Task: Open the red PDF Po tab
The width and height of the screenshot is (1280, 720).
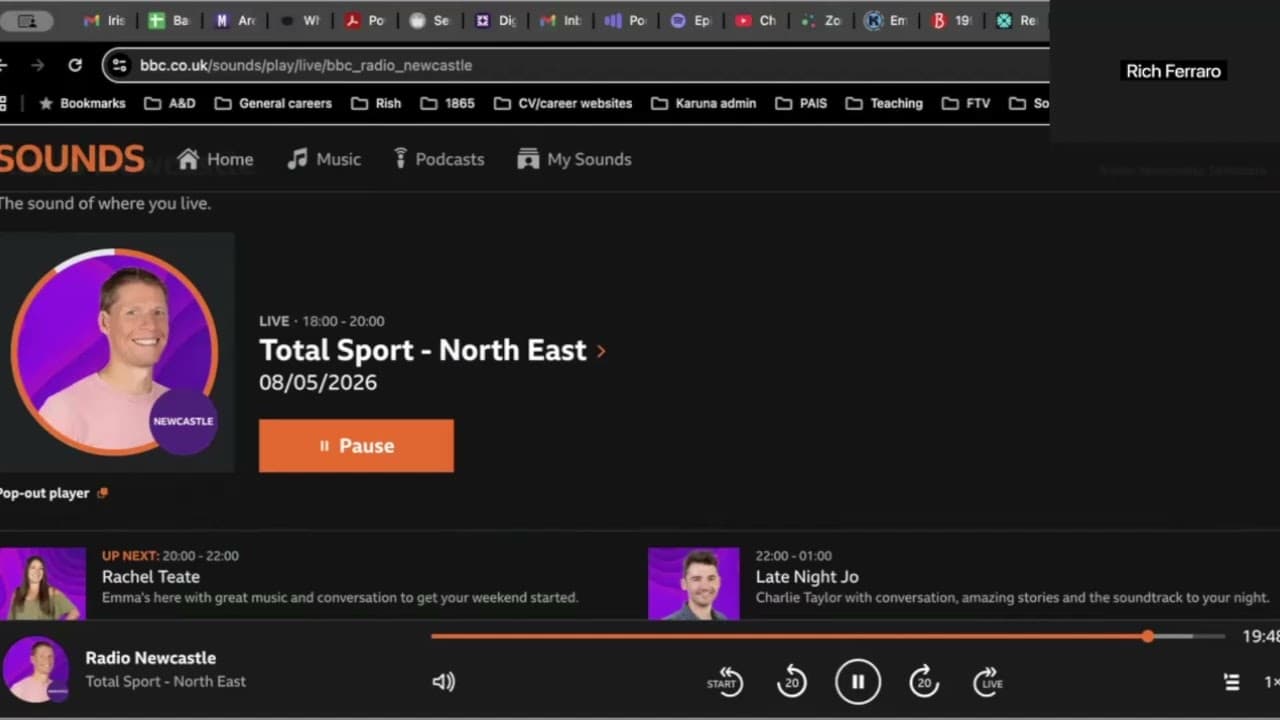Action: point(363,20)
